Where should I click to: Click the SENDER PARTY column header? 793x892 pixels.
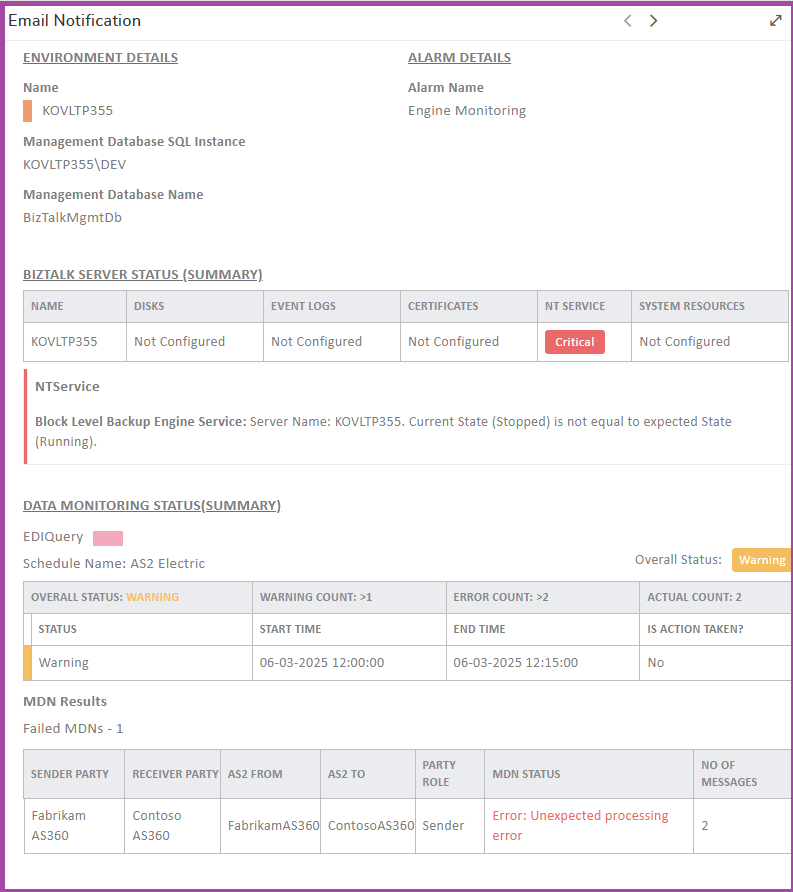point(74,774)
